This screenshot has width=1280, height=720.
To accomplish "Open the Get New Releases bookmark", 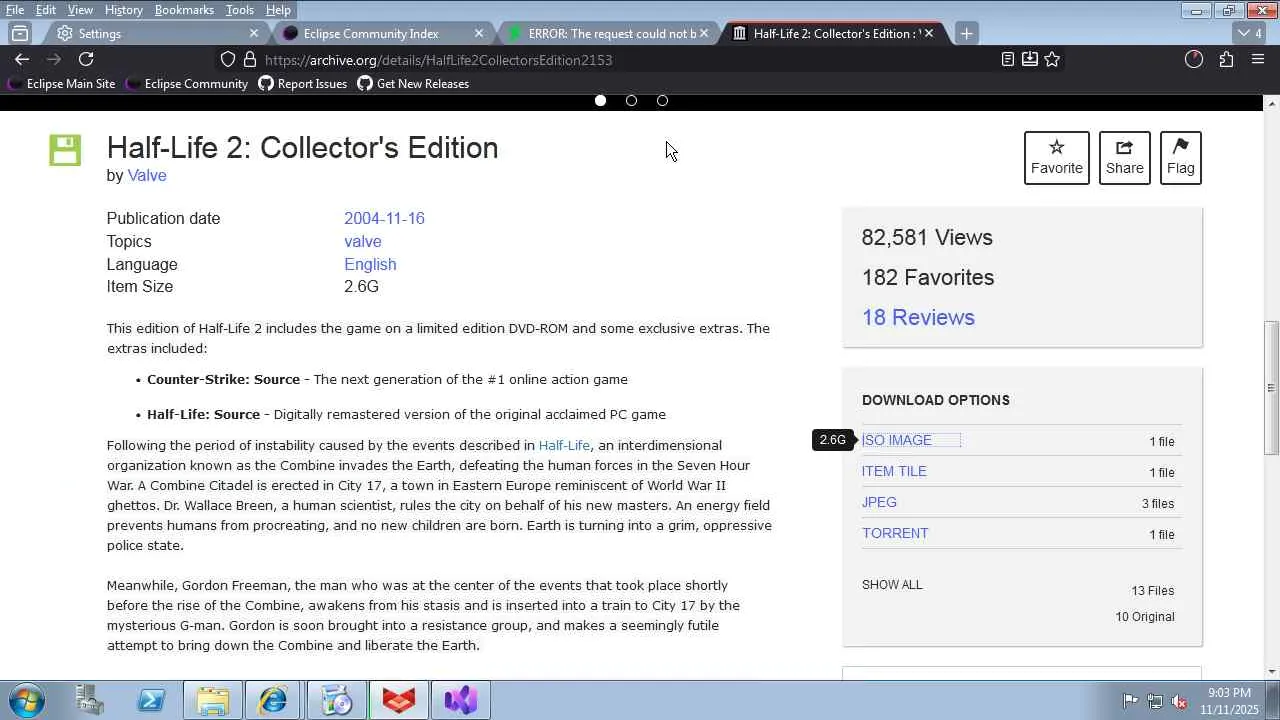I will pos(413,84).
